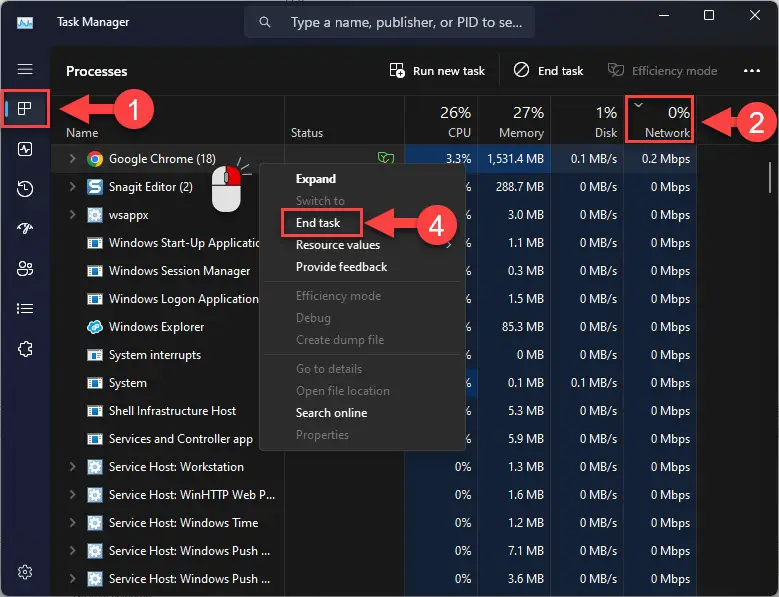Click End task toolbar button
Viewport: 779px width, 597px height.
point(548,71)
